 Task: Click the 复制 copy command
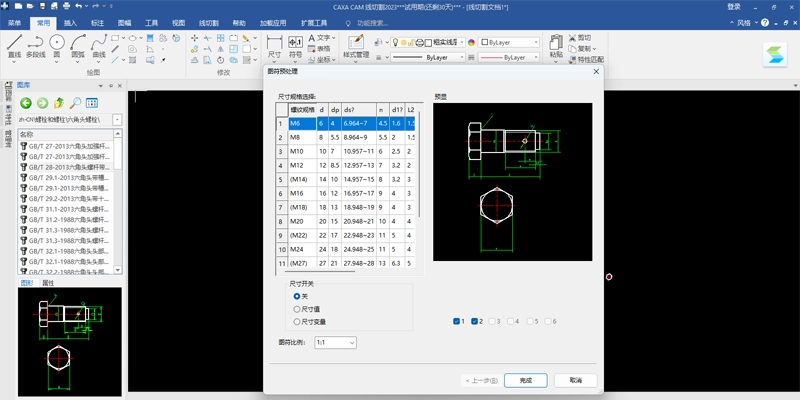click(580, 48)
